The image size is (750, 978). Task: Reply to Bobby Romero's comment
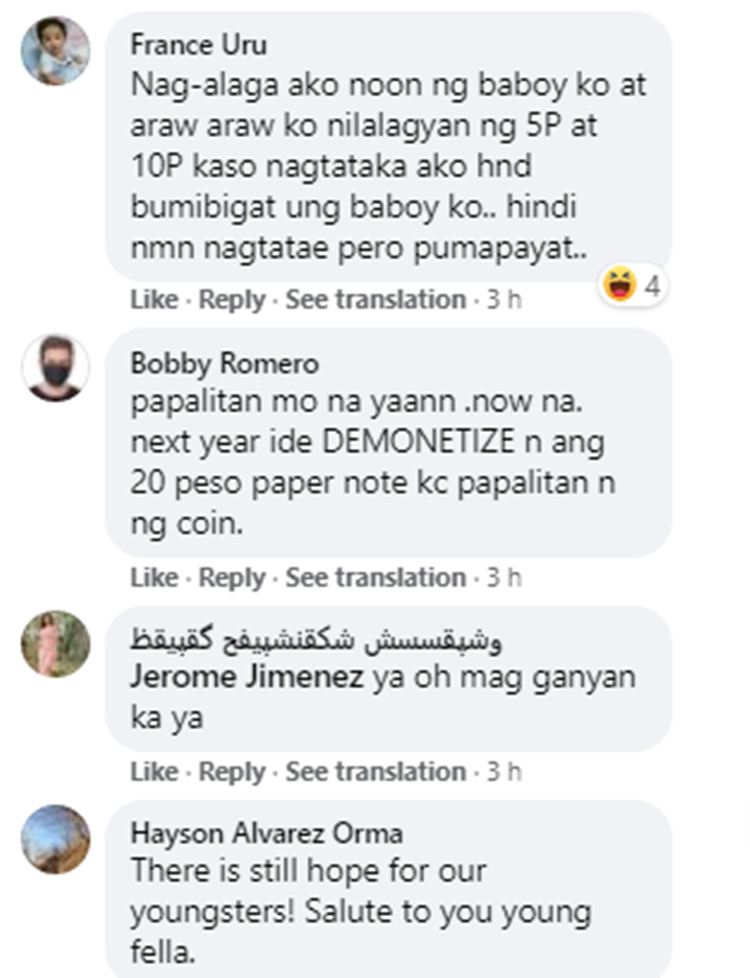(232, 578)
